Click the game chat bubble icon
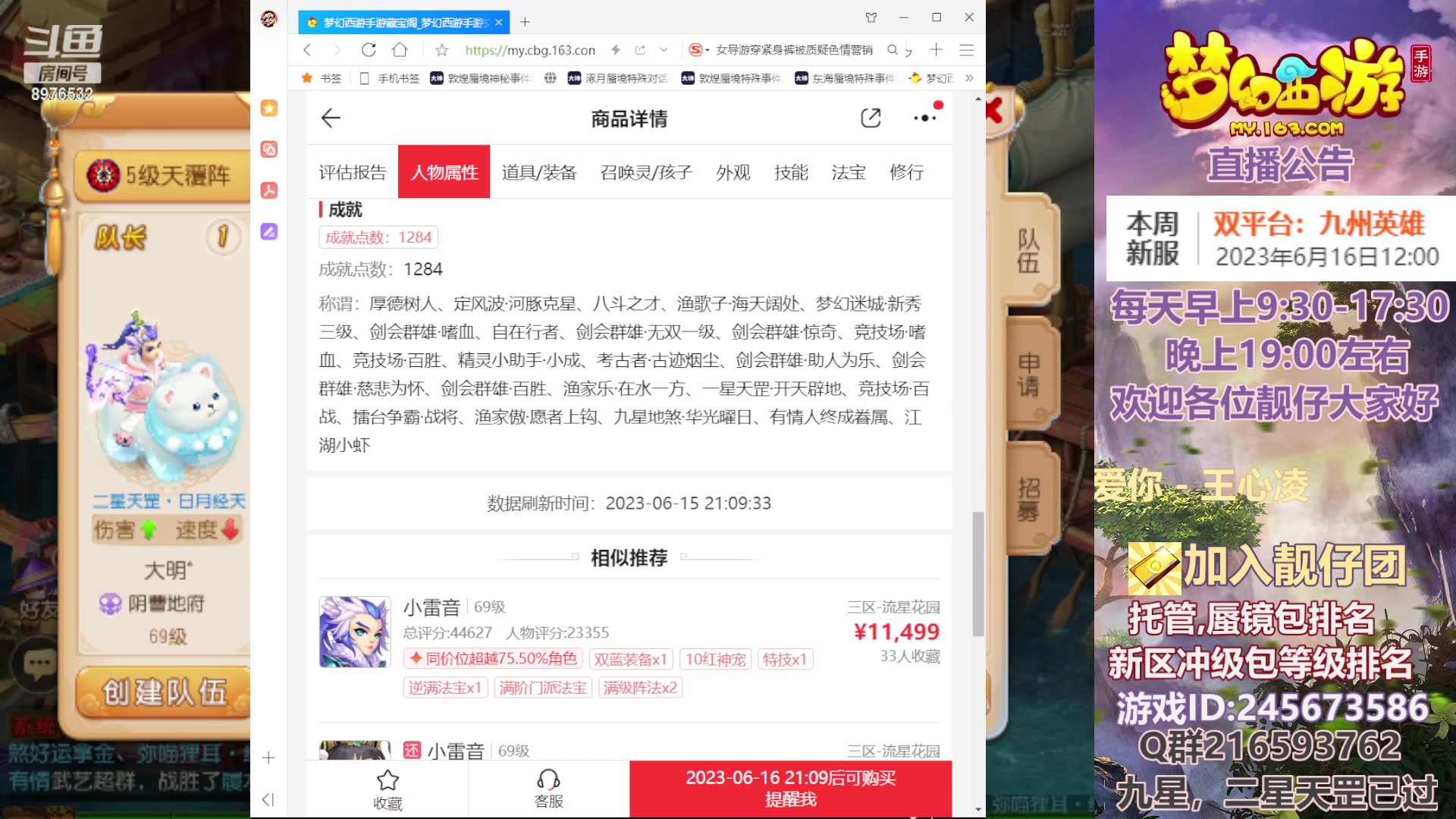The image size is (1456, 819). point(39,664)
